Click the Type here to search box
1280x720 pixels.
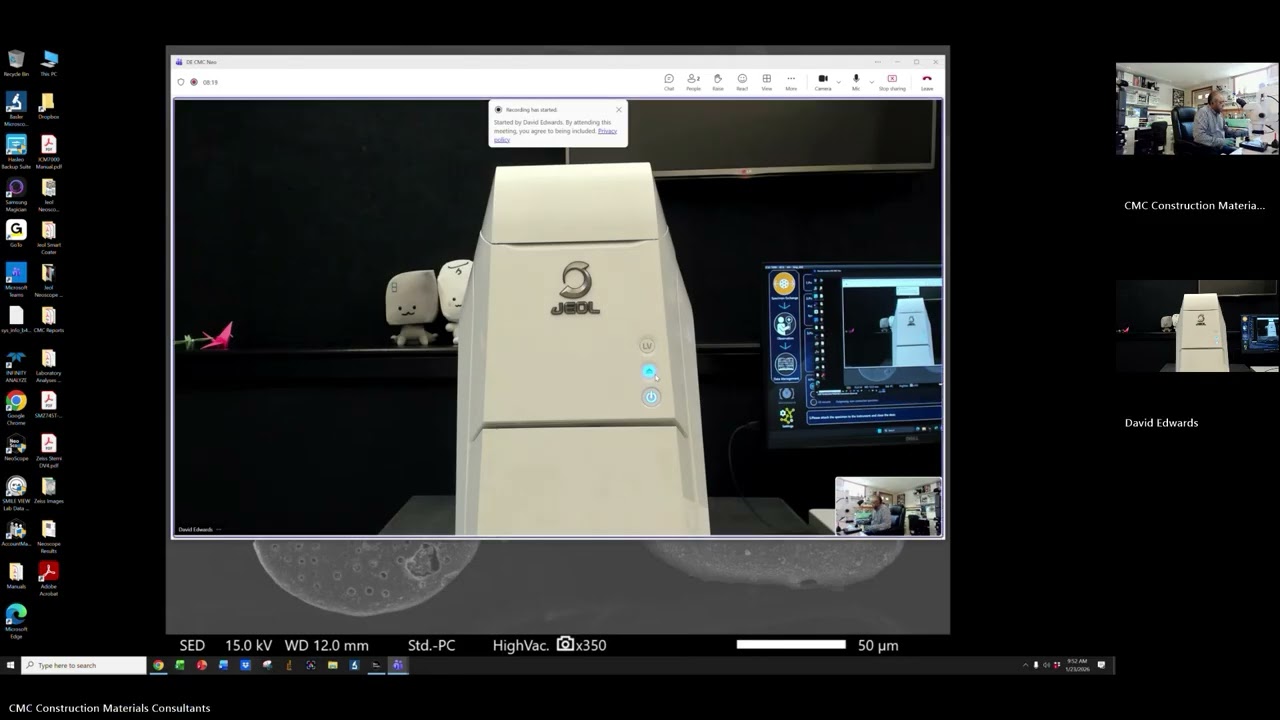tap(84, 665)
